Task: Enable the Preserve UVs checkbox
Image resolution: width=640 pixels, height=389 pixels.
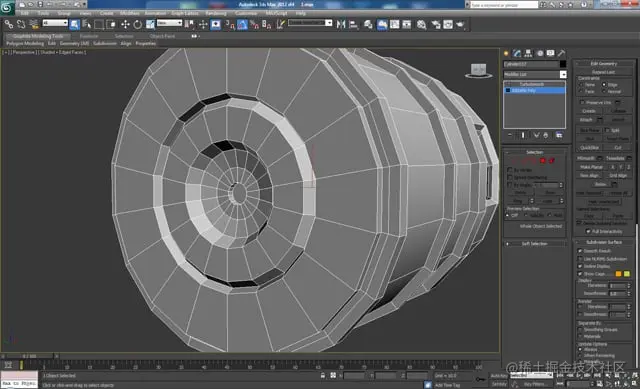Action: (x=581, y=102)
